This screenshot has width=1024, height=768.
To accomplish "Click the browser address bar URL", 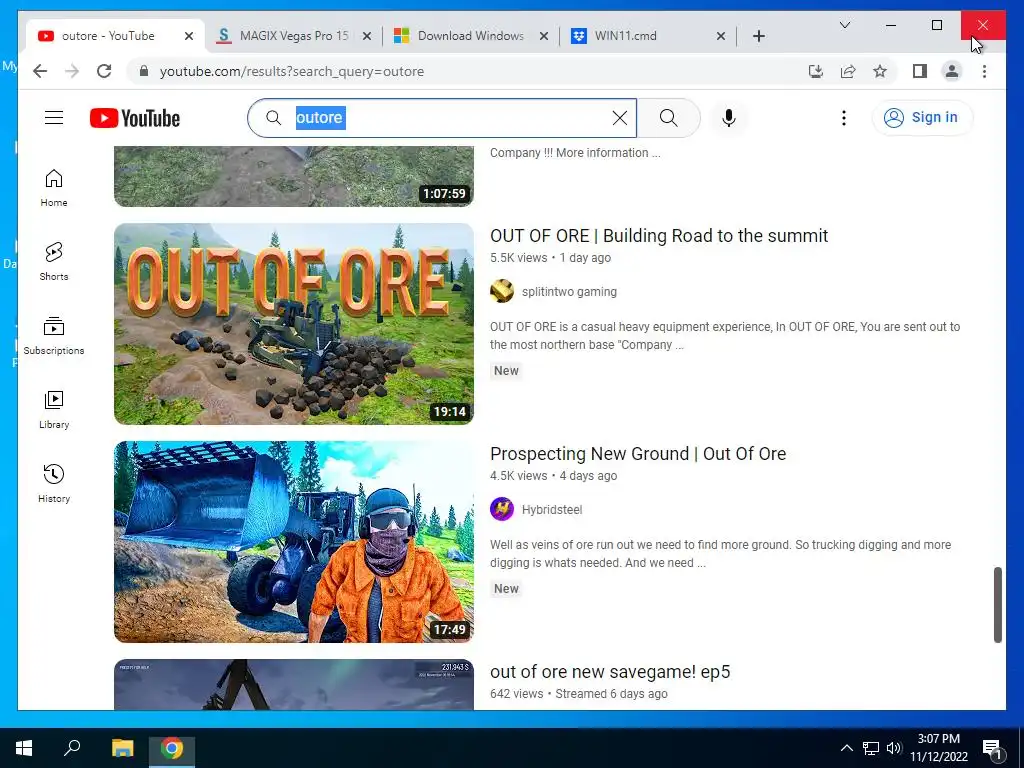I will click(x=292, y=71).
